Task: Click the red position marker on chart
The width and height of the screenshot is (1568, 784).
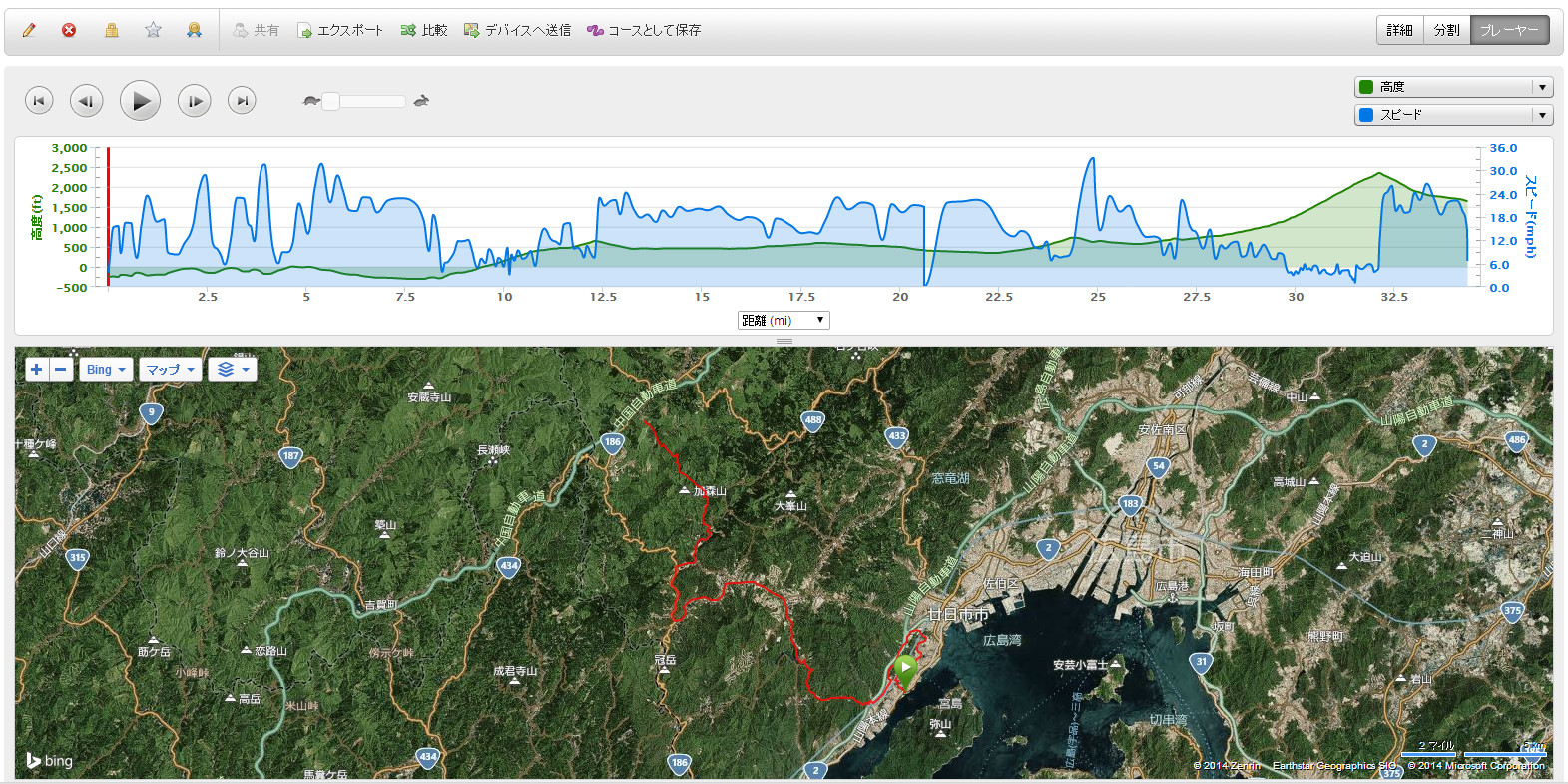Action: coord(108,216)
